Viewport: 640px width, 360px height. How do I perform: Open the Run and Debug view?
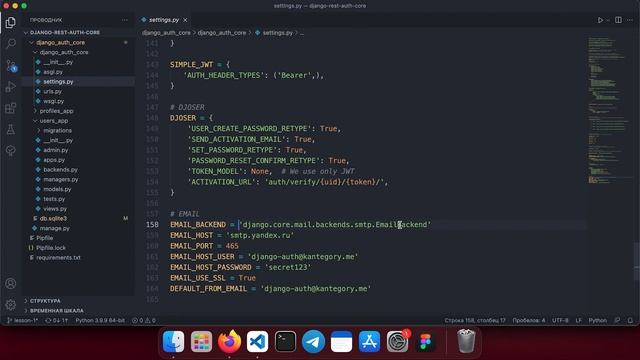(x=11, y=87)
